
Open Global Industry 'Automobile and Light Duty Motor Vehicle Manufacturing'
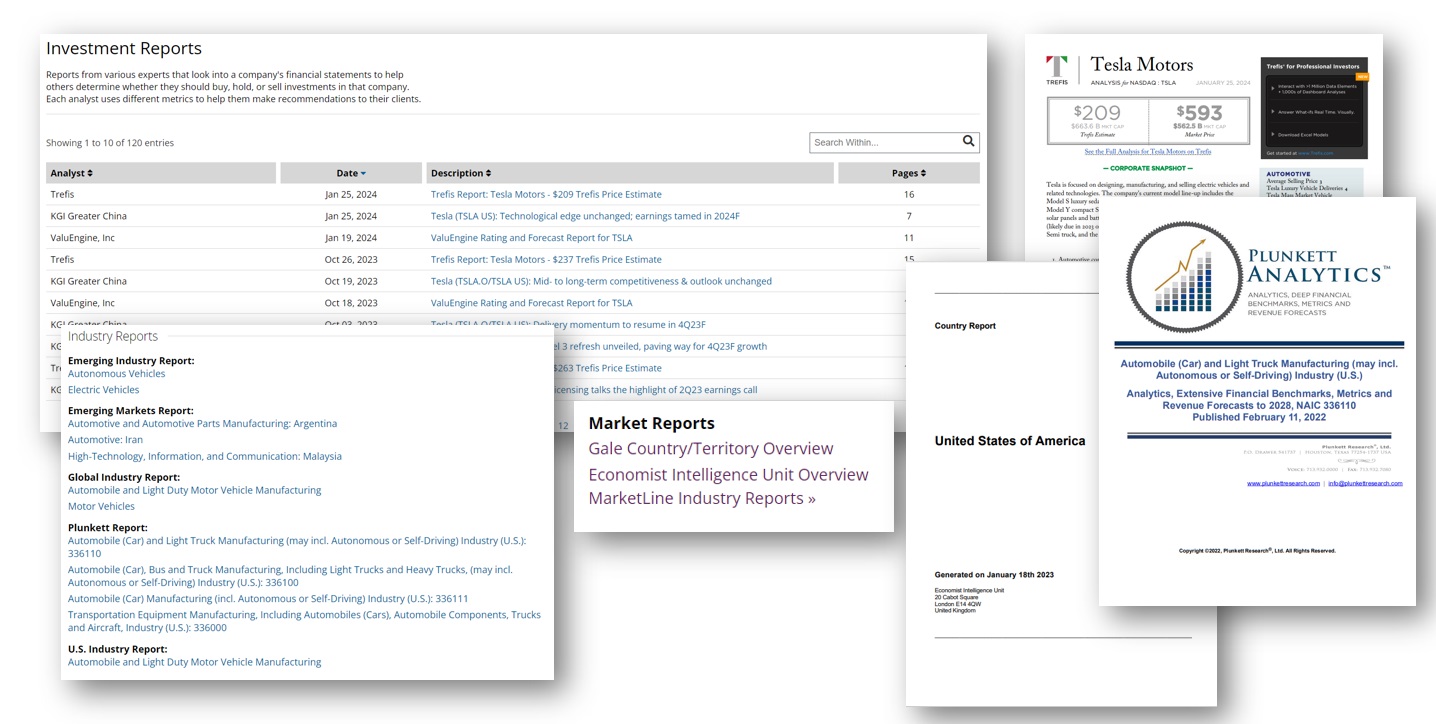tap(195, 490)
